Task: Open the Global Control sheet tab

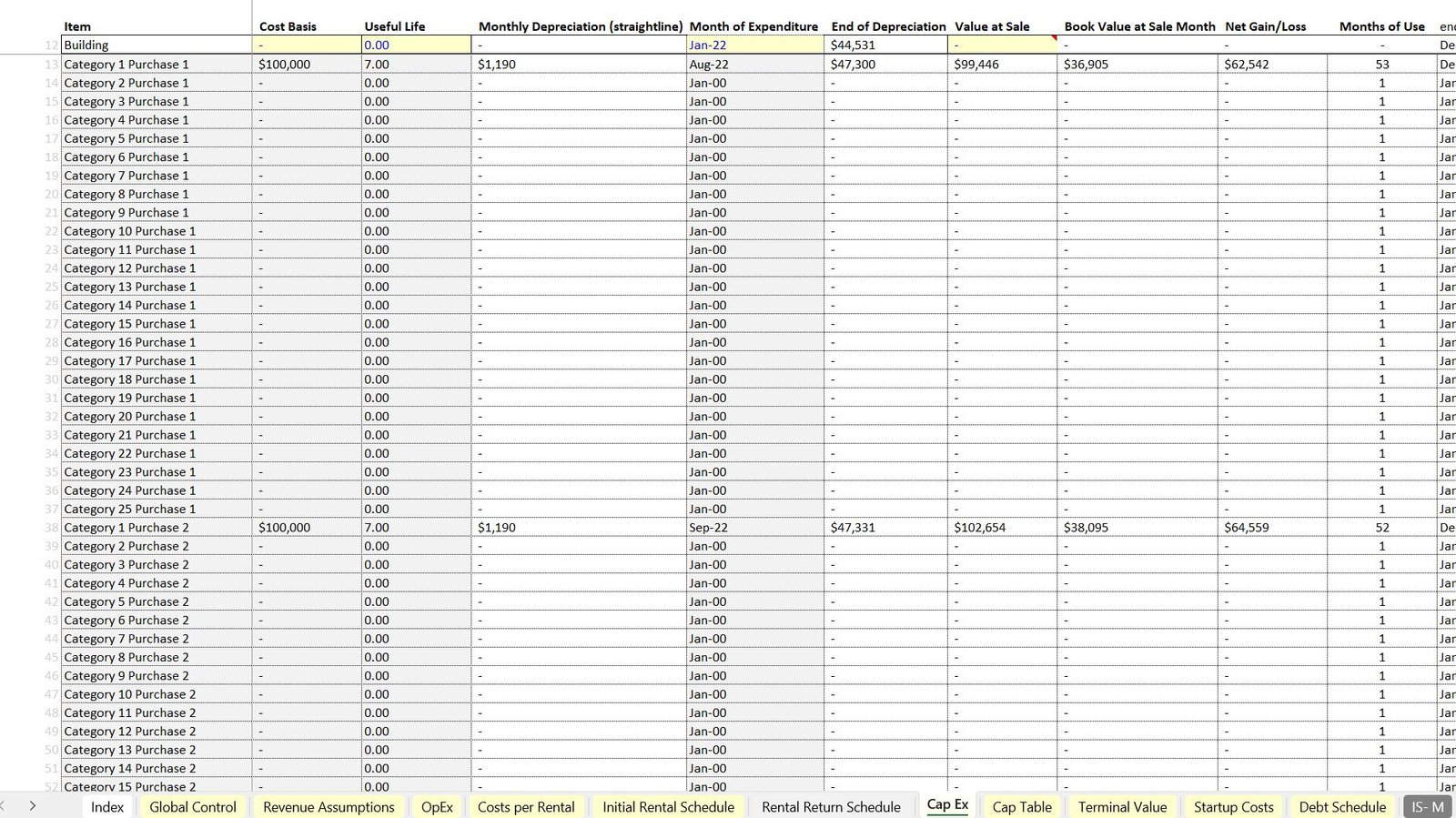Action: [x=192, y=807]
